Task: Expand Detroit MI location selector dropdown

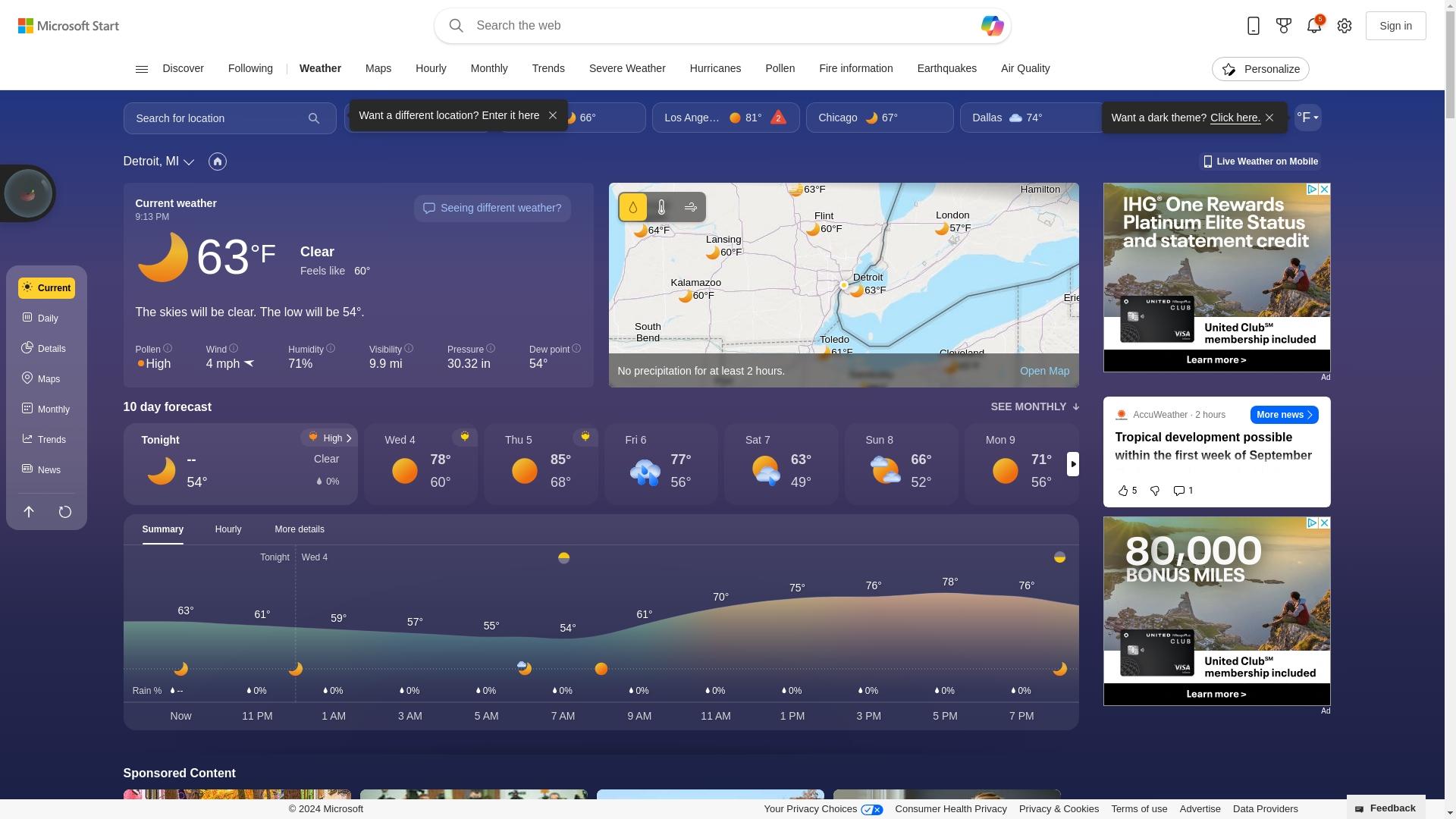Action: (x=189, y=161)
